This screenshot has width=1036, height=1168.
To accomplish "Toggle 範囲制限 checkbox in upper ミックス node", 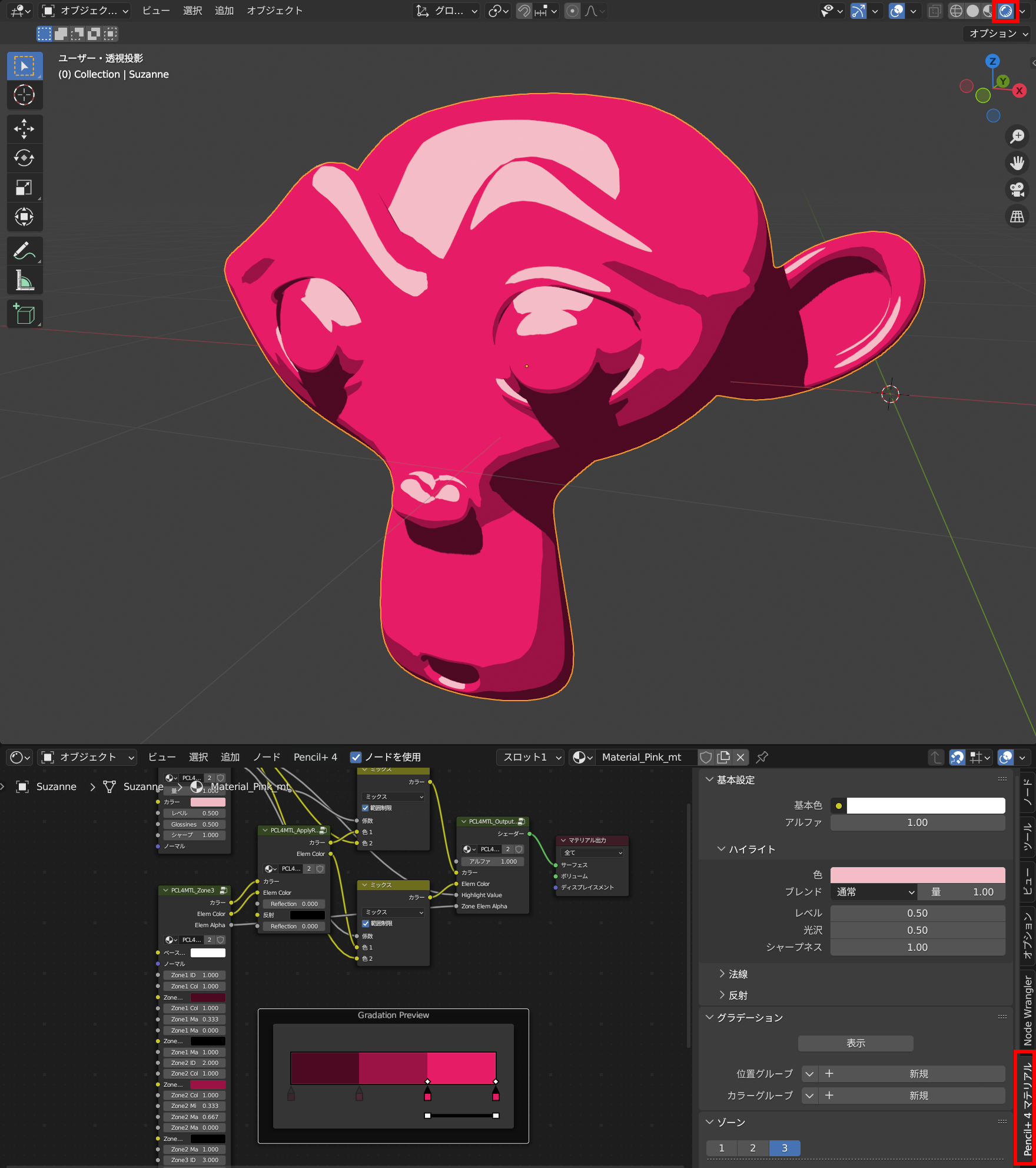I will pos(365,808).
